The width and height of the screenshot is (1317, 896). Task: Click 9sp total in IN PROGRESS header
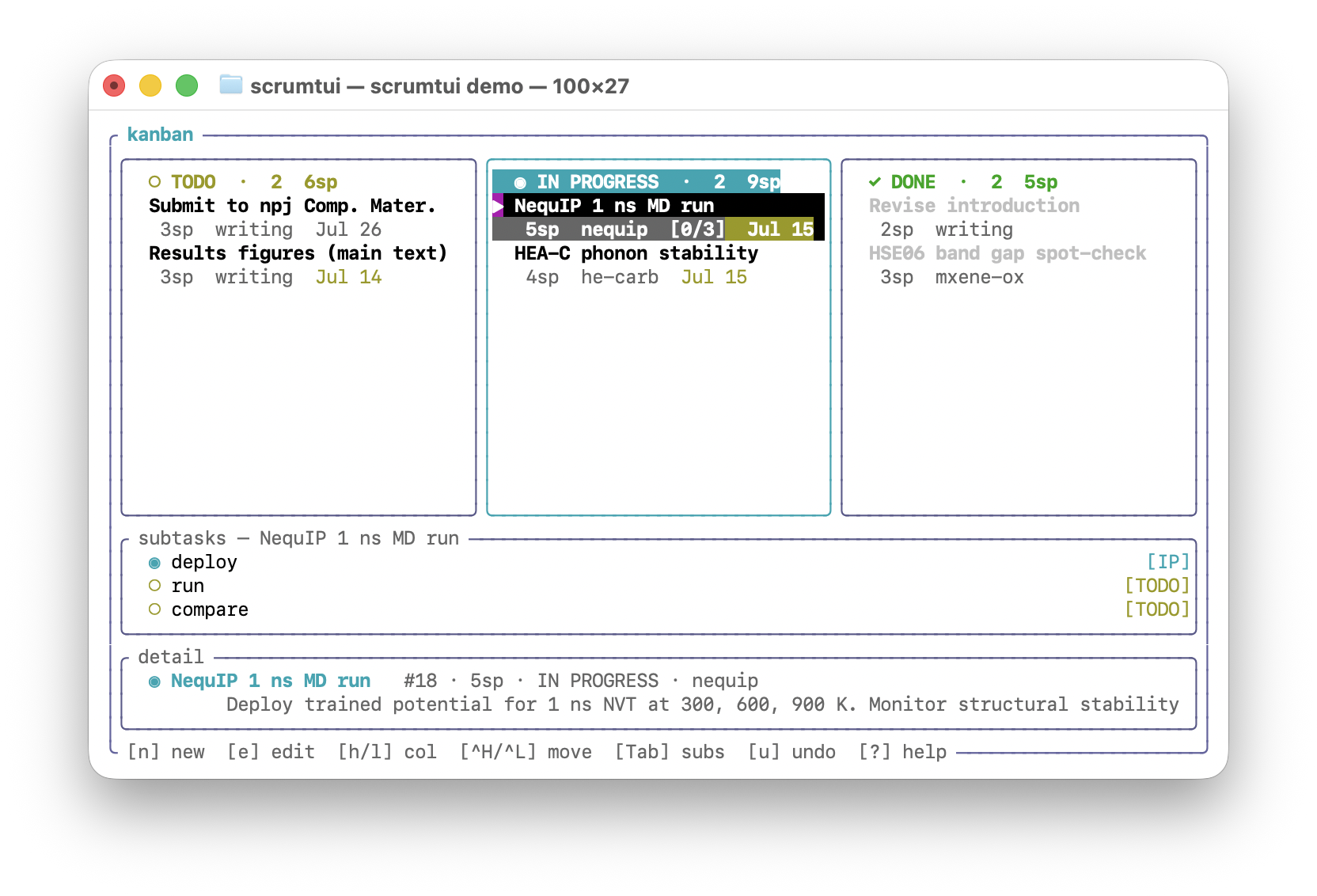[764, 182]
